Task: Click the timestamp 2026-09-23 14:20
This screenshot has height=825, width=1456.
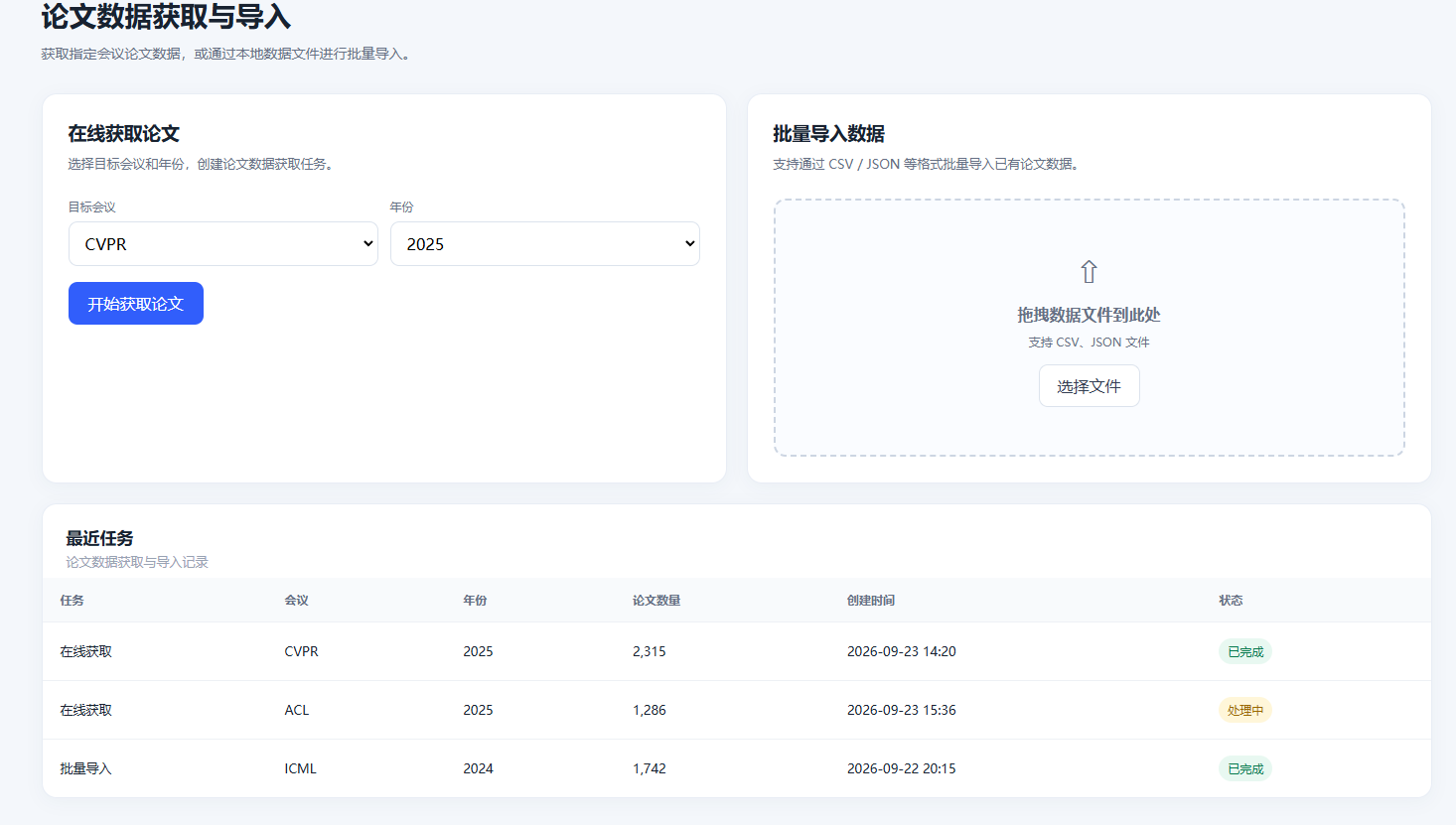Action: pos(902,651)
